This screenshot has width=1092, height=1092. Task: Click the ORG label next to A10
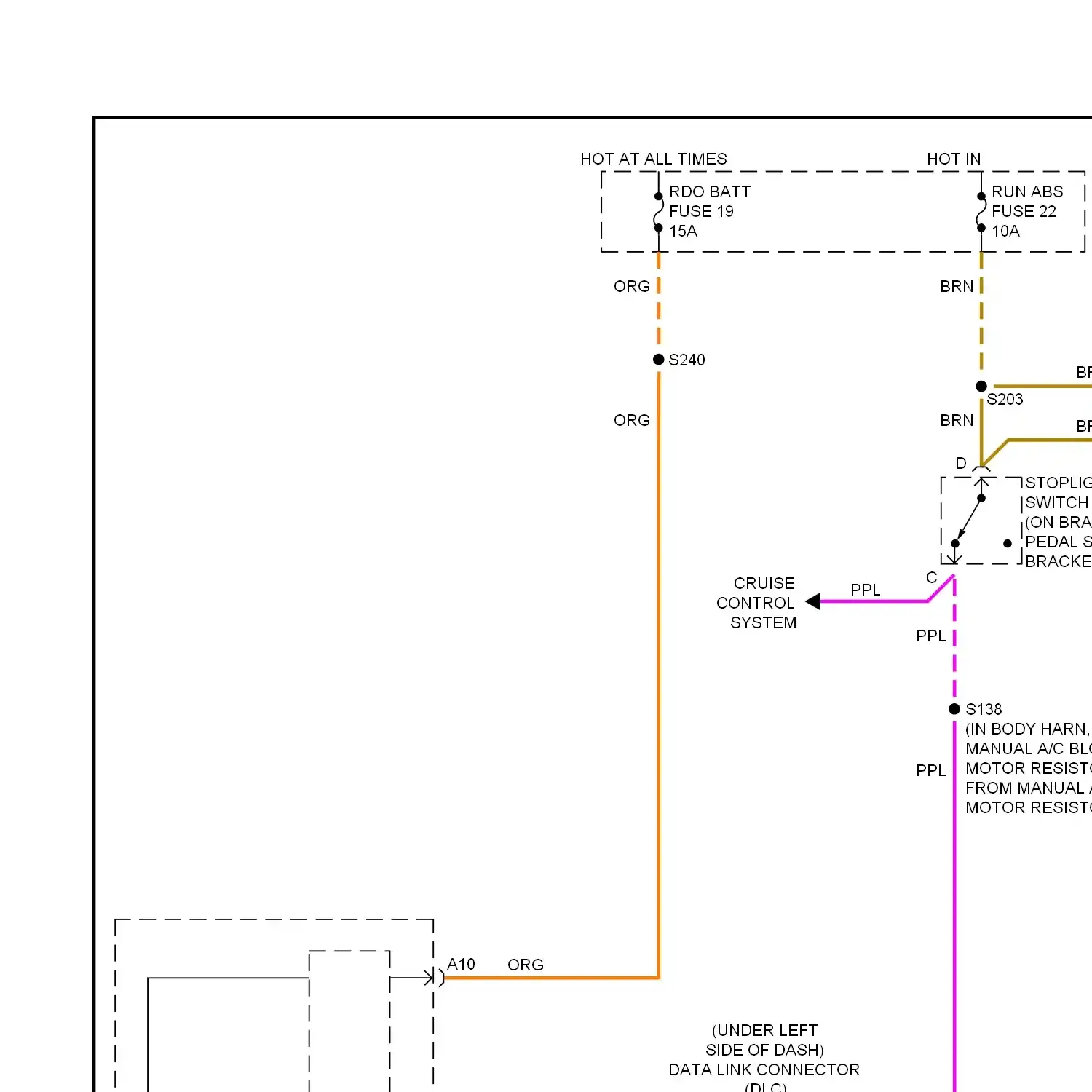coord(526,965)
